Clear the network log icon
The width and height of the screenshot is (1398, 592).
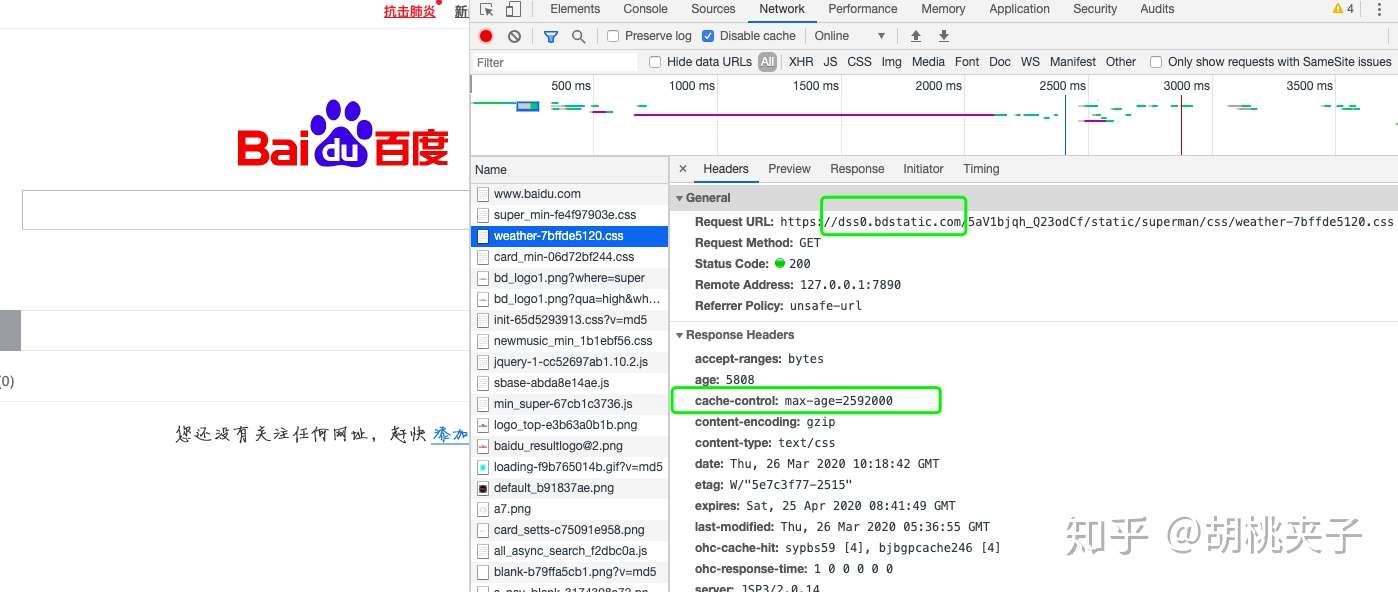(x=514, y=36)
